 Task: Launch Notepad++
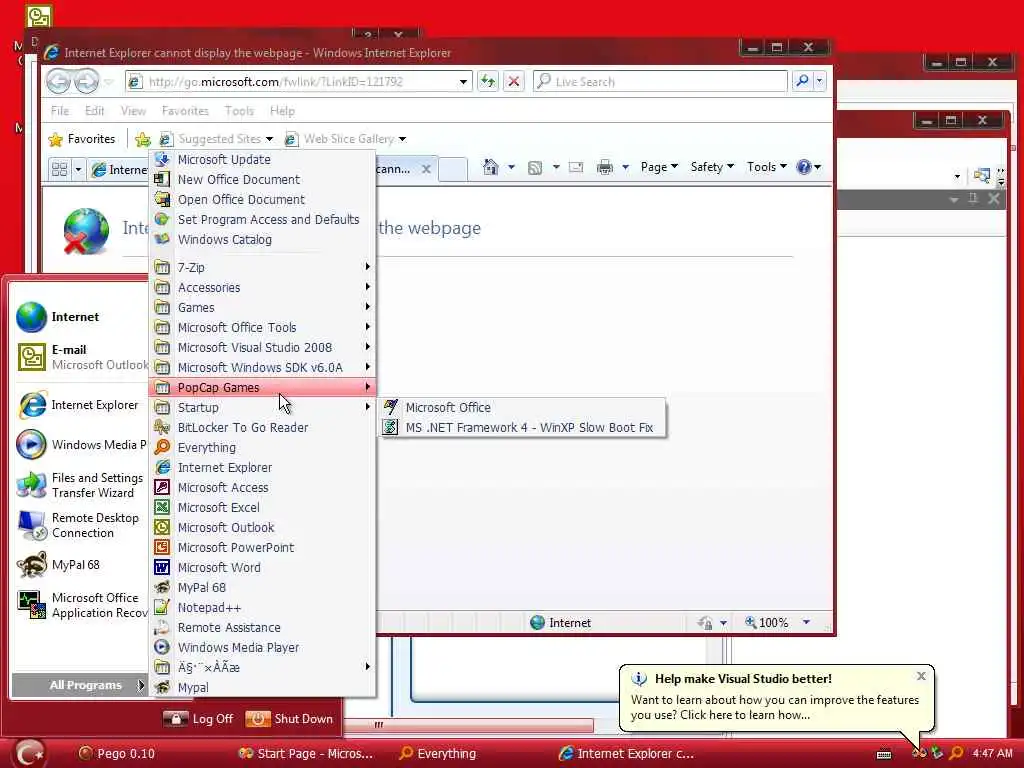click(262, 608)
